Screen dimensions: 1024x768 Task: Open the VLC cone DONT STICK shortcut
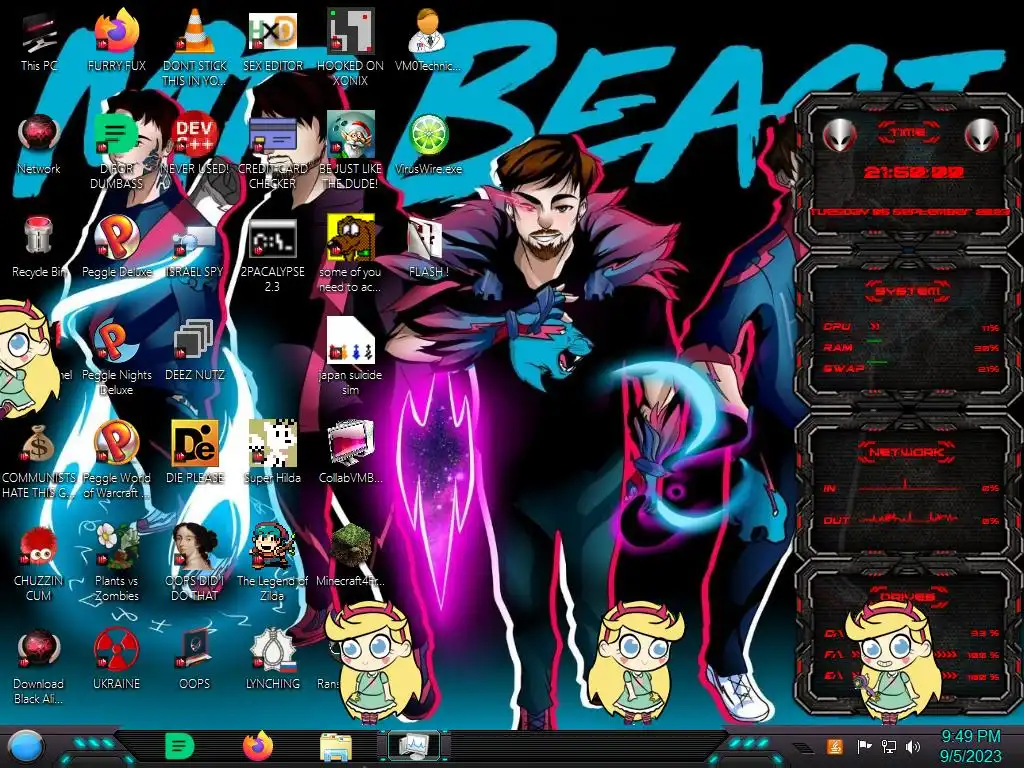point(195,47)
